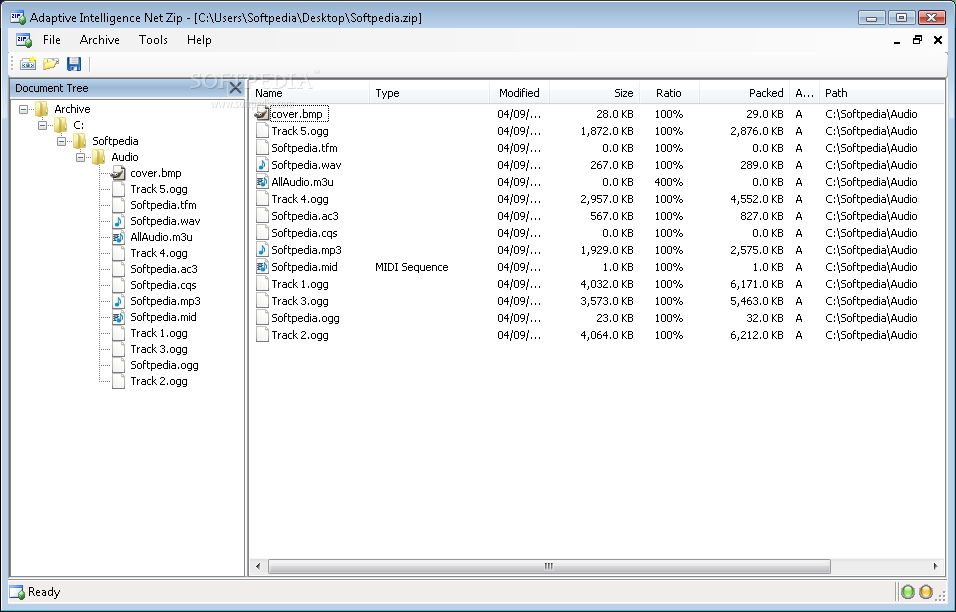This screenshot has width=956, height=612.
Task: Click the Softpedia.mid icon in file list
Action: tap(262, 267)
